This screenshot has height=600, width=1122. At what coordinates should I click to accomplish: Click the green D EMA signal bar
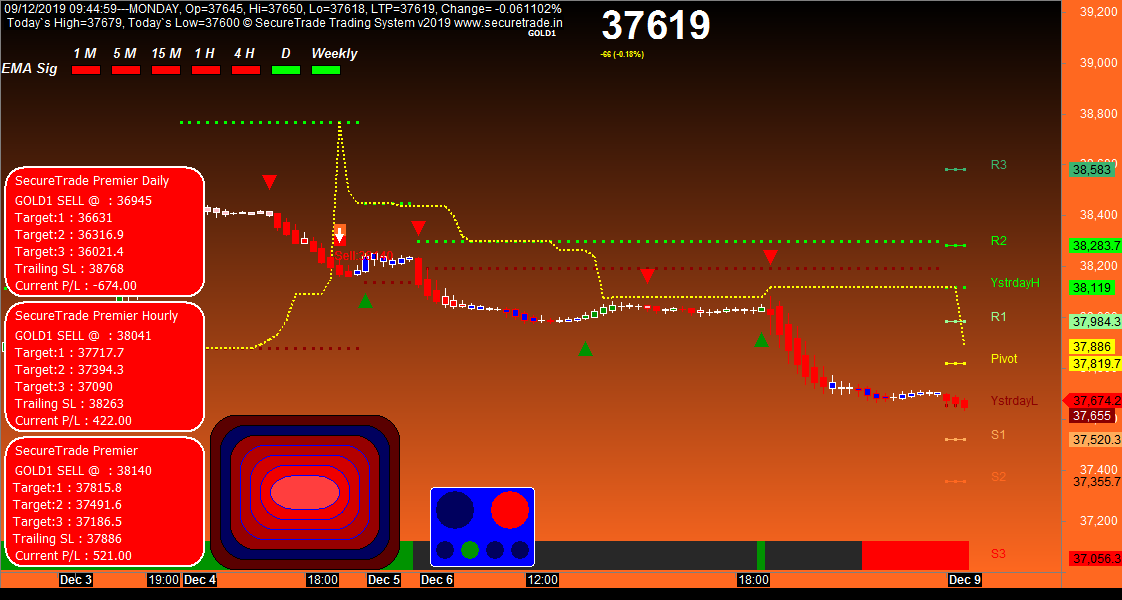(286, 70)
